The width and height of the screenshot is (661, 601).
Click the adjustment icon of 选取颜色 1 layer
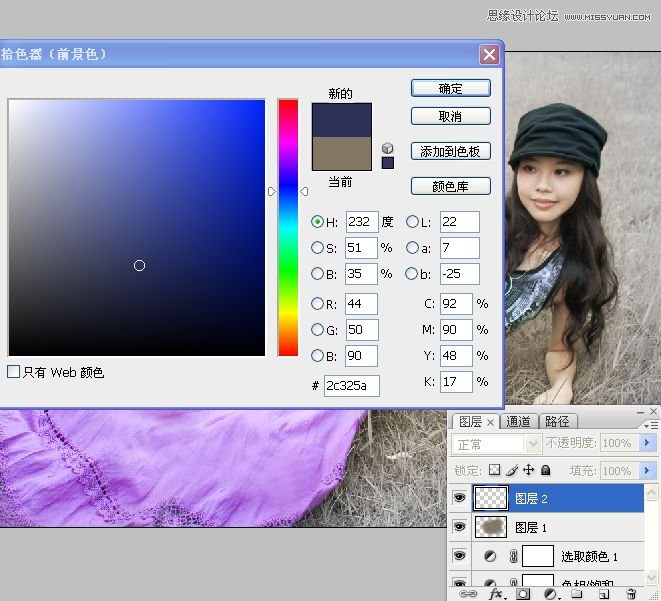point(490,556)
